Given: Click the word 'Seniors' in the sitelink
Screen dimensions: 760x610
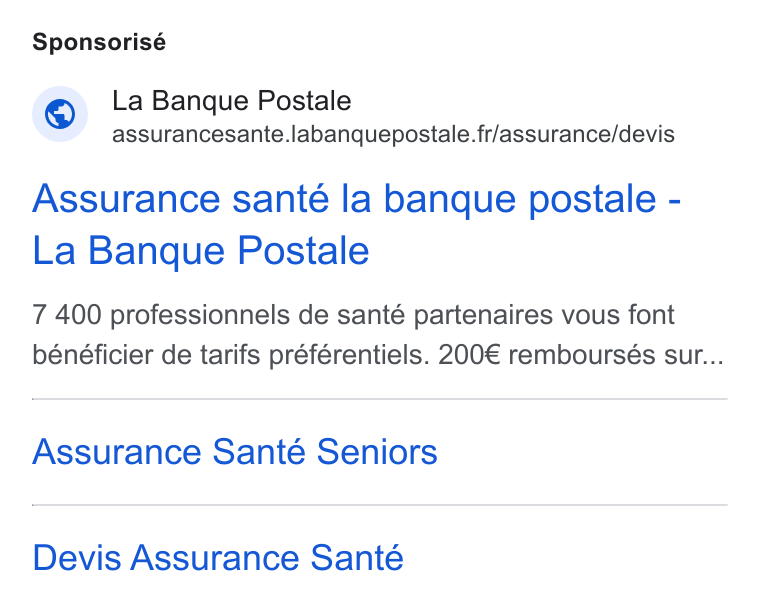Looking at the screenshot, I should point(377,452).
